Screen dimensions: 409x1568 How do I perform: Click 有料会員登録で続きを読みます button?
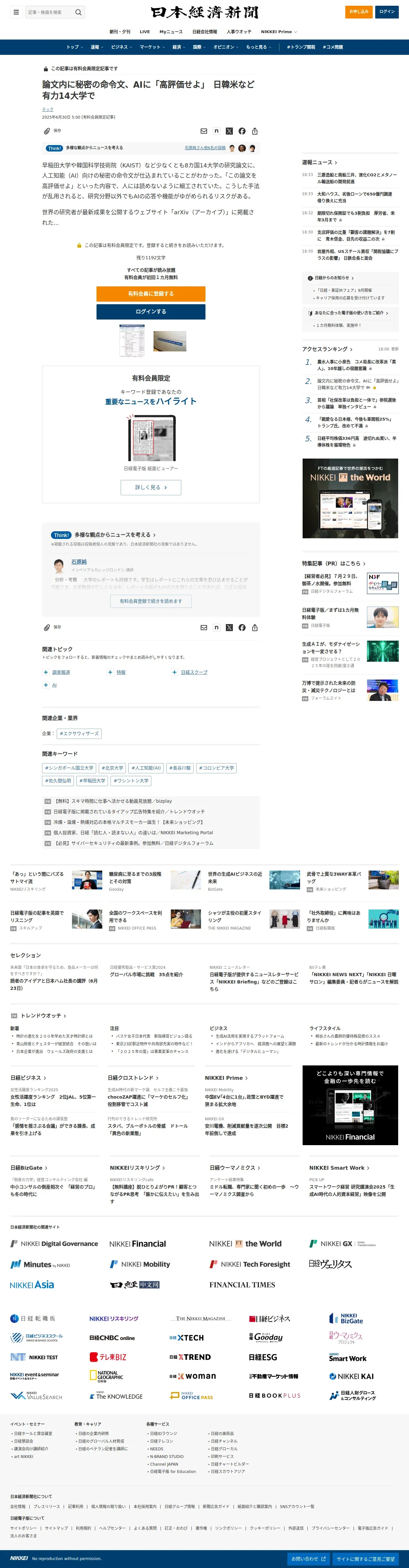pyautogui.click(x=151, y=601)
